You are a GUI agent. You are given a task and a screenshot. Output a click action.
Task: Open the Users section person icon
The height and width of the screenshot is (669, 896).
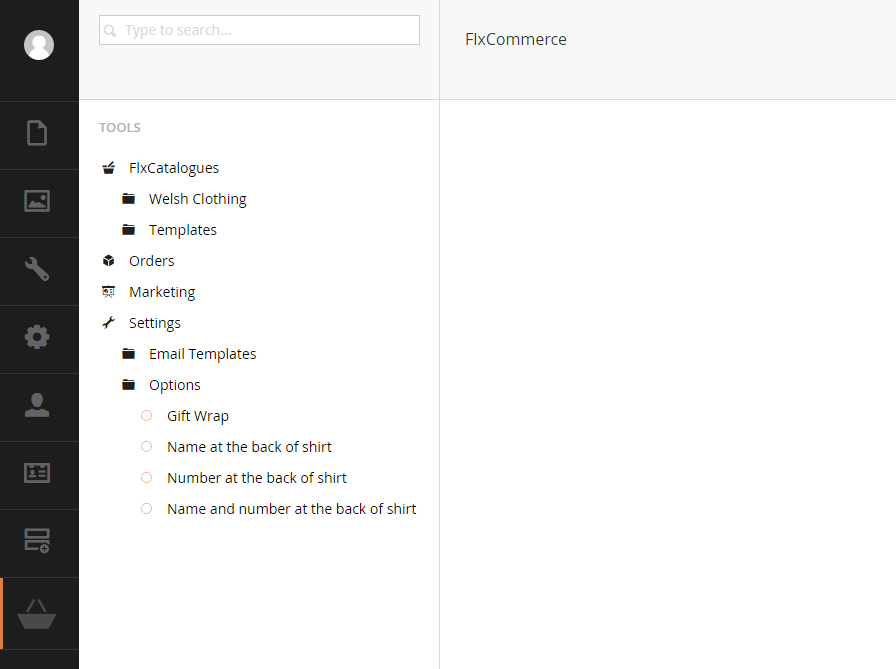[37, 405]
